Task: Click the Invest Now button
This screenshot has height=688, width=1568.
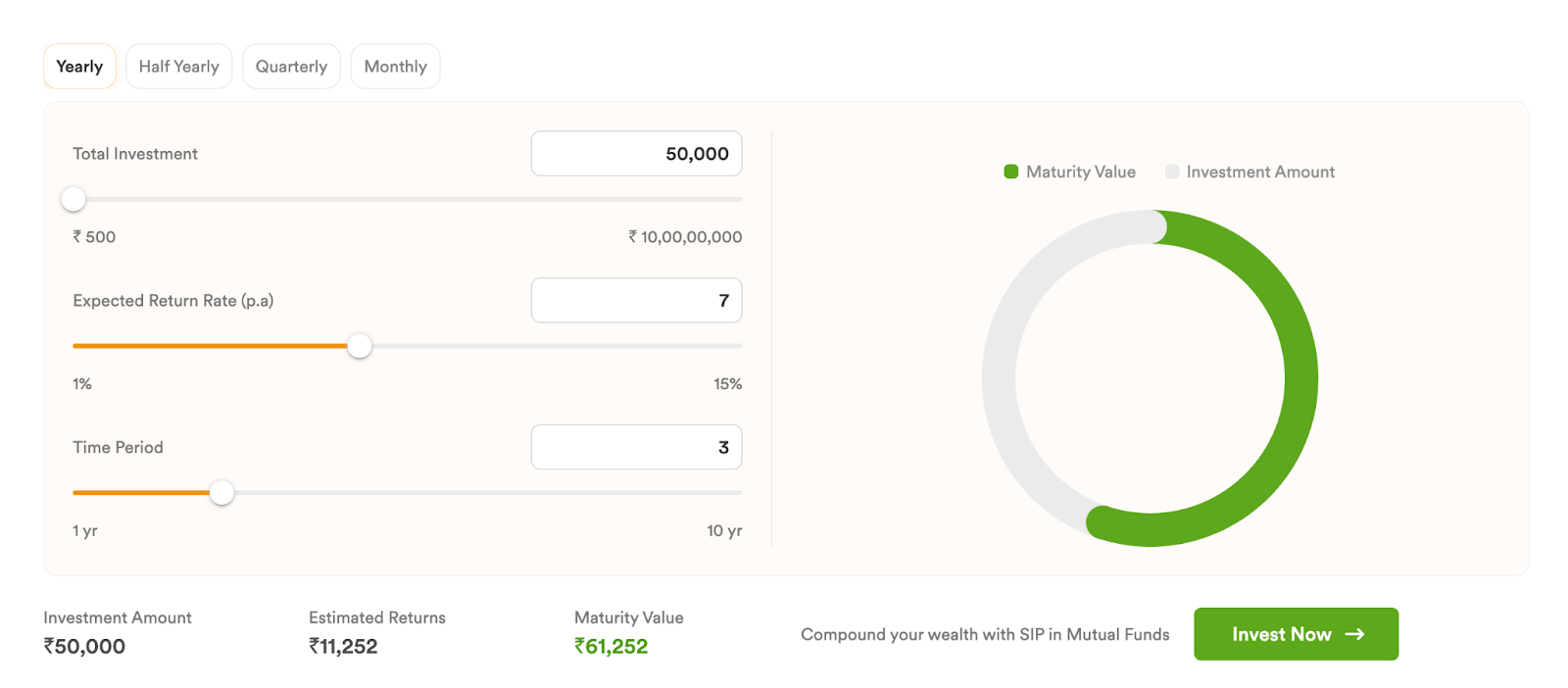Action: tap(1296, 634)
